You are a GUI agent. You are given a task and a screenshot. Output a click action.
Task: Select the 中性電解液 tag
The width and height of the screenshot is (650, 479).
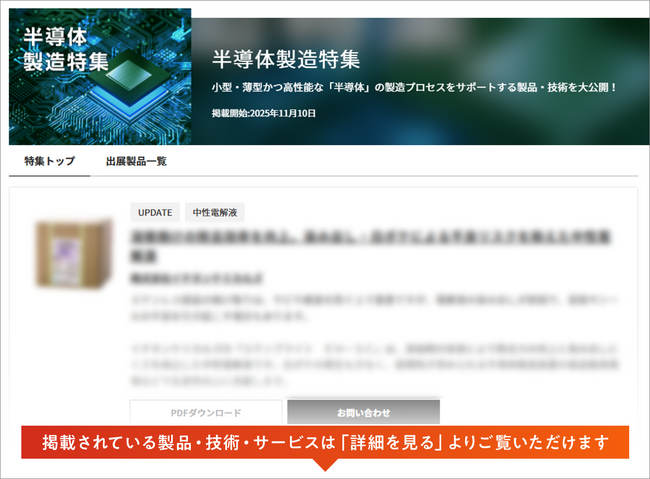pos(215,212)
